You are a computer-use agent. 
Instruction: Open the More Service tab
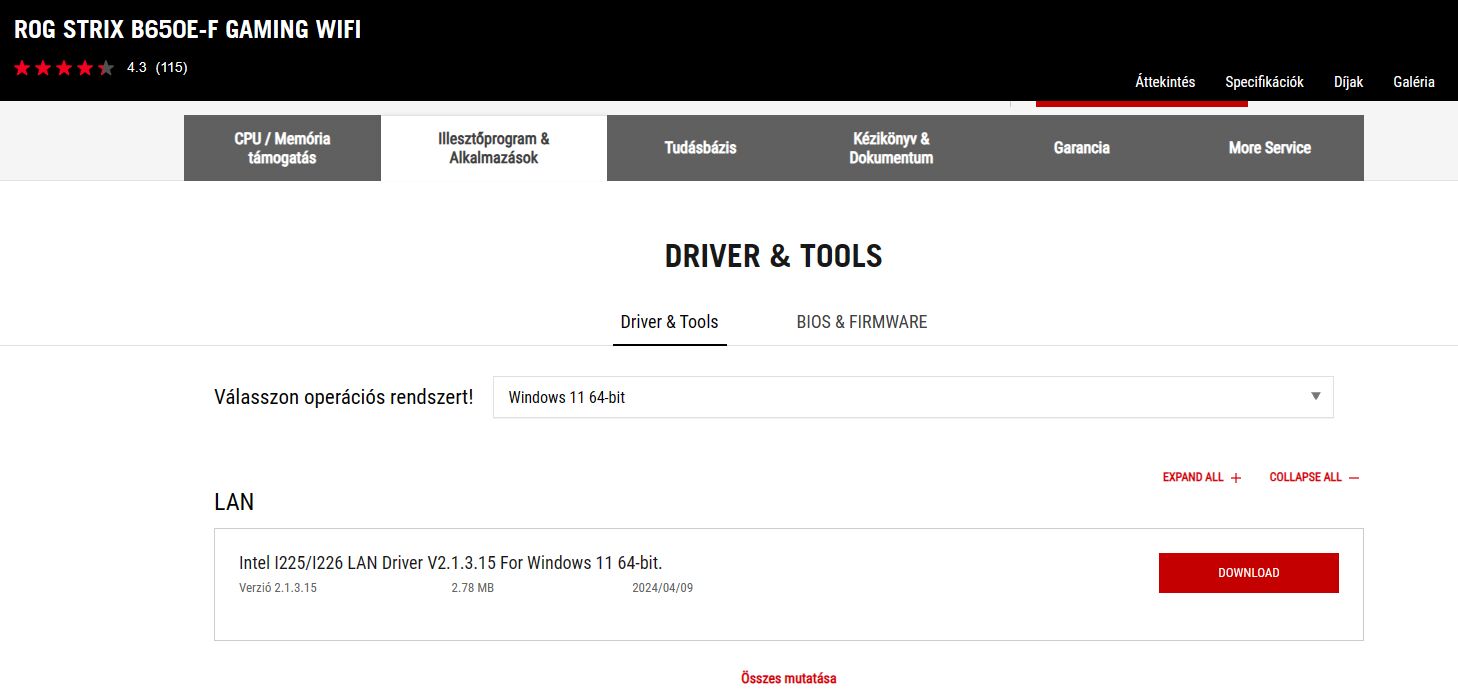[x=1269, y=148]
